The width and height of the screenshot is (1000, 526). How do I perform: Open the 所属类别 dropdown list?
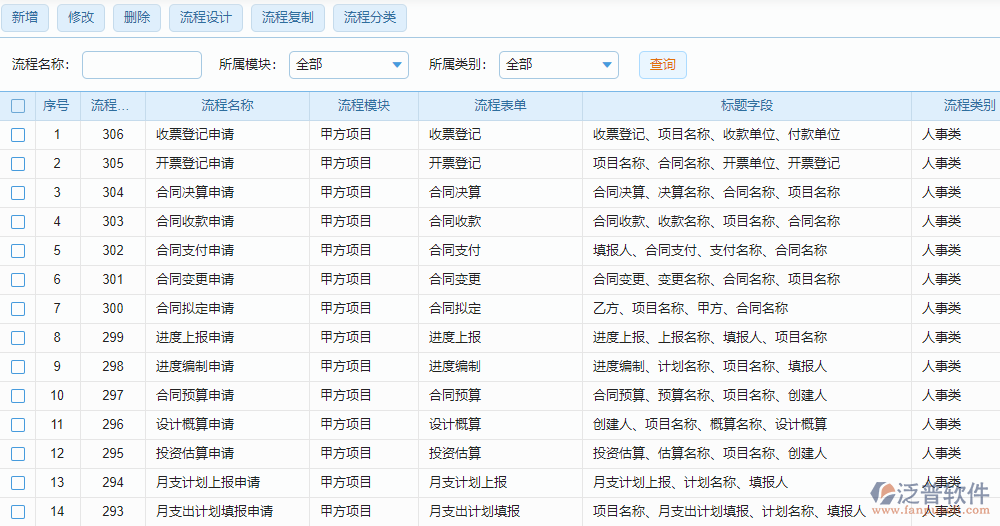pos(558,65)
